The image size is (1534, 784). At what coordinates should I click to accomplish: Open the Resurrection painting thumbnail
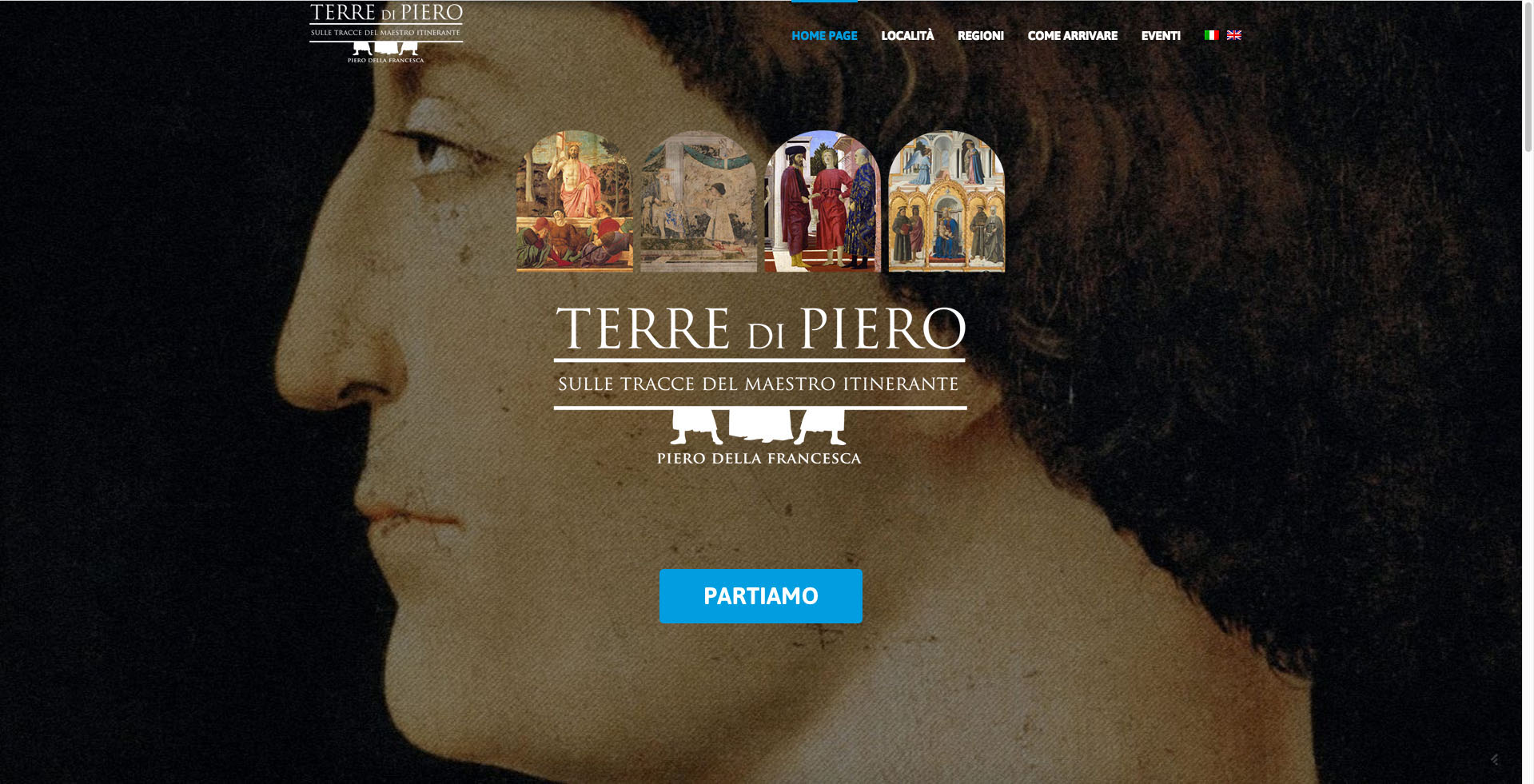click(x=575, y=201)
